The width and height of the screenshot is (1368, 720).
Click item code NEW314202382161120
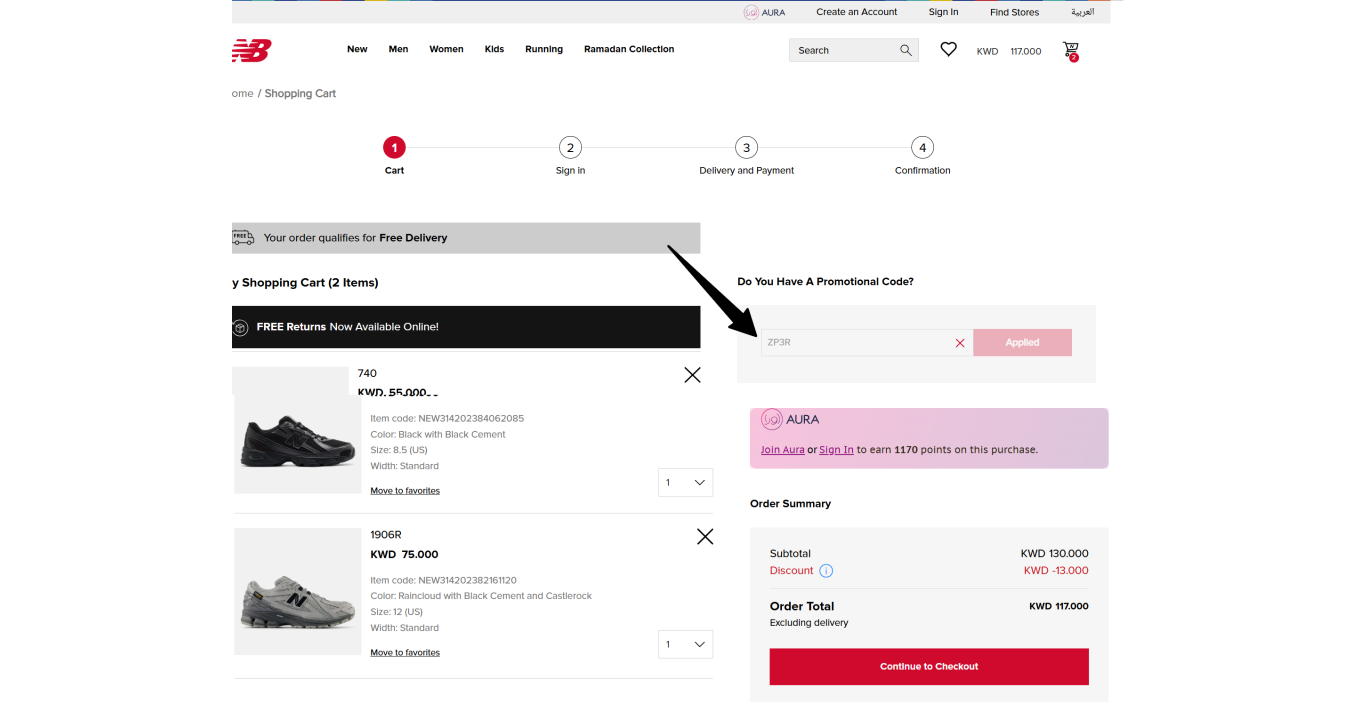443,580
